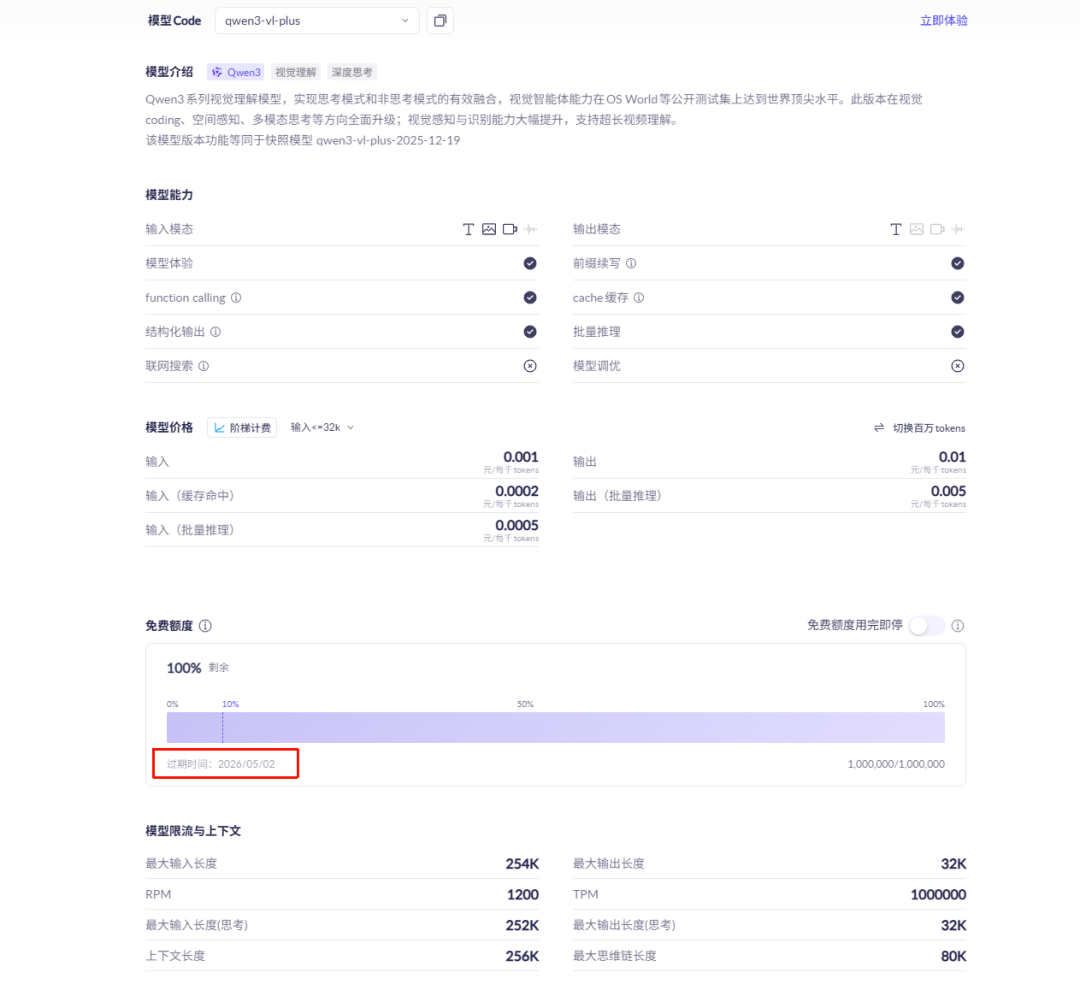Click the TPM value 1000000
Viewport: 1080px width, 996px height.
click(938, 895)
